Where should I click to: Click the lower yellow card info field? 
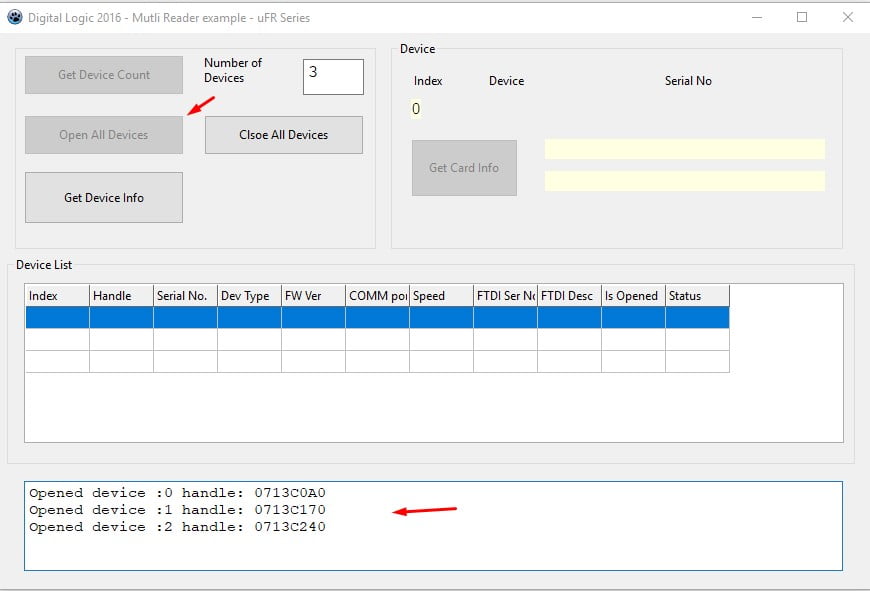tap(684, 181)
